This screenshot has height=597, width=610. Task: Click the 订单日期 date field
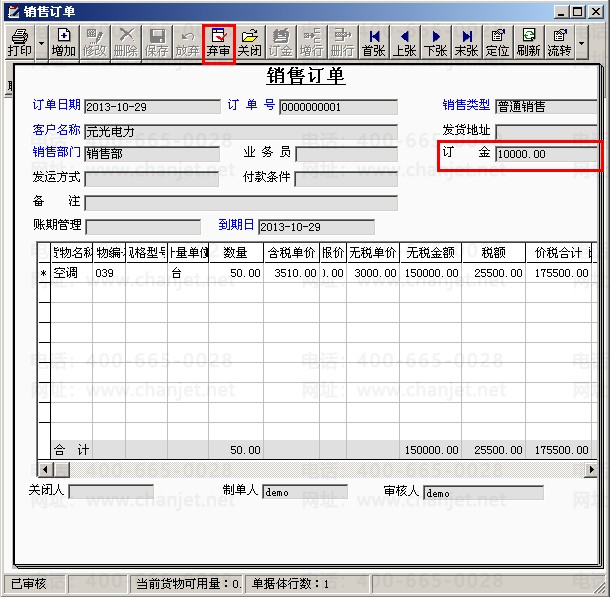(x=152, y=107)
